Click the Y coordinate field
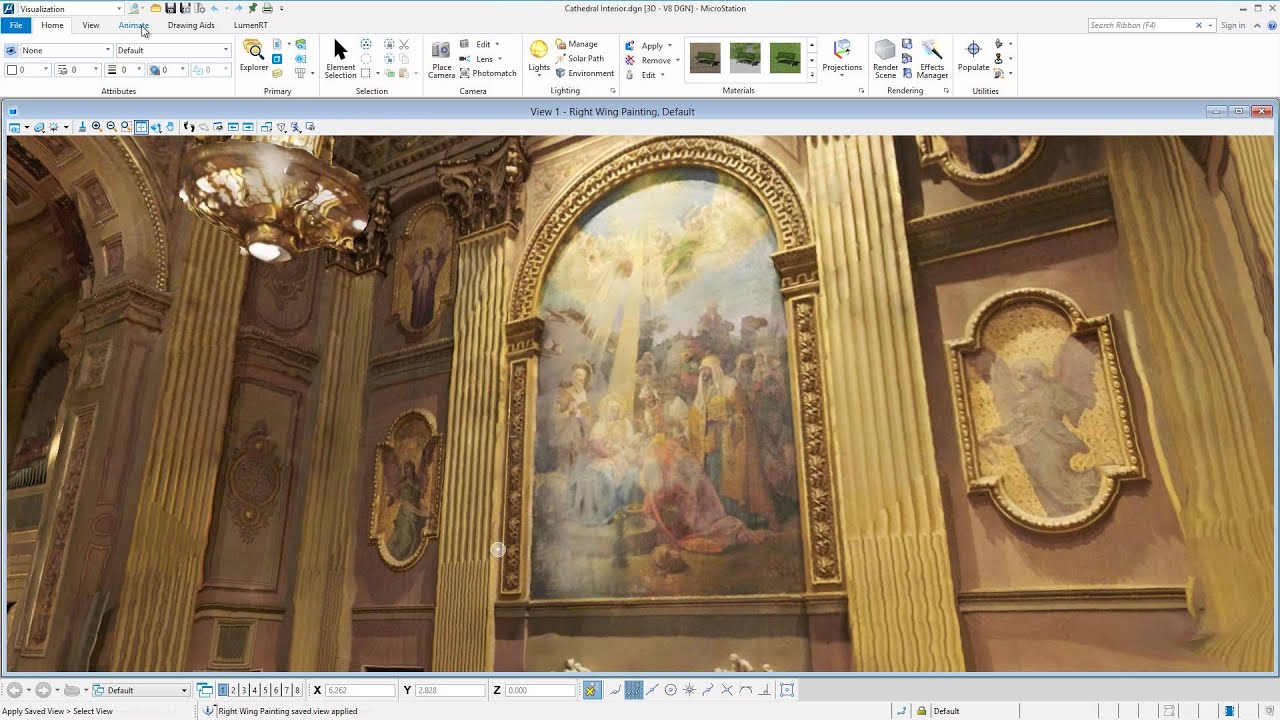1280x720 pixels. 450,690
